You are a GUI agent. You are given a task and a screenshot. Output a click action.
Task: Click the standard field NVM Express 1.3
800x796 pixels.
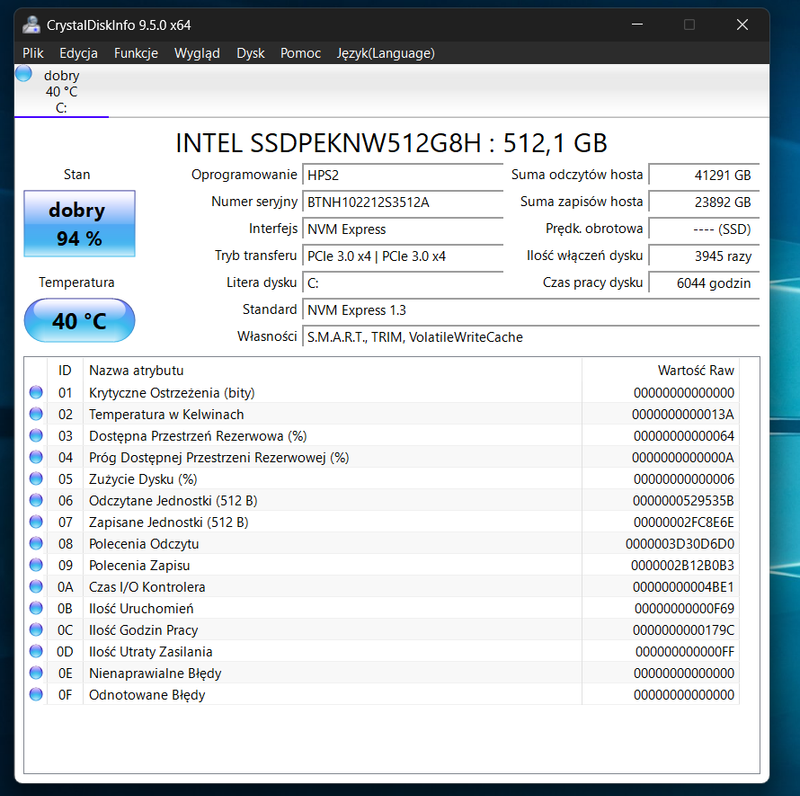[531, 310]
